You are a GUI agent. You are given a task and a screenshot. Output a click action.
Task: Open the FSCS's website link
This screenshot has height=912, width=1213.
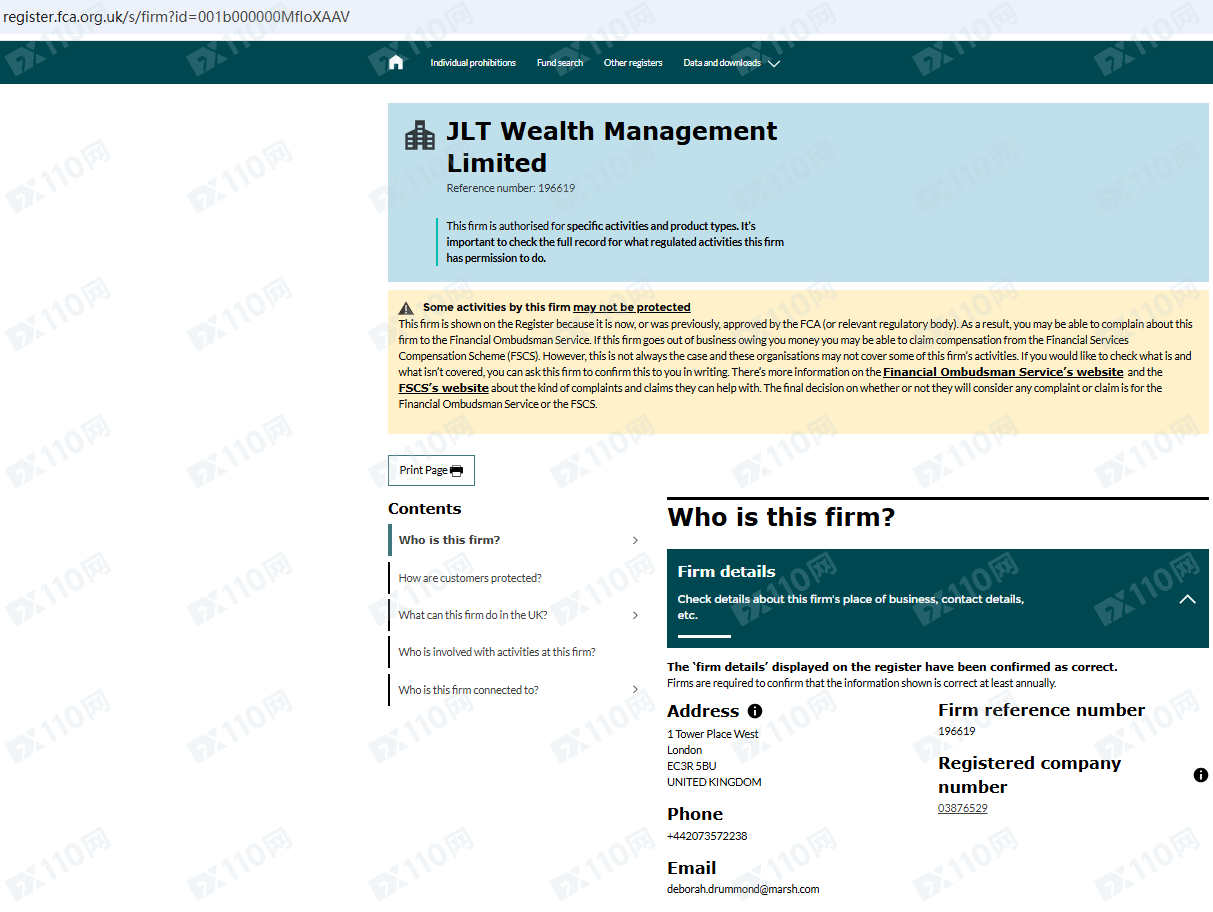(x=443, y=388)
